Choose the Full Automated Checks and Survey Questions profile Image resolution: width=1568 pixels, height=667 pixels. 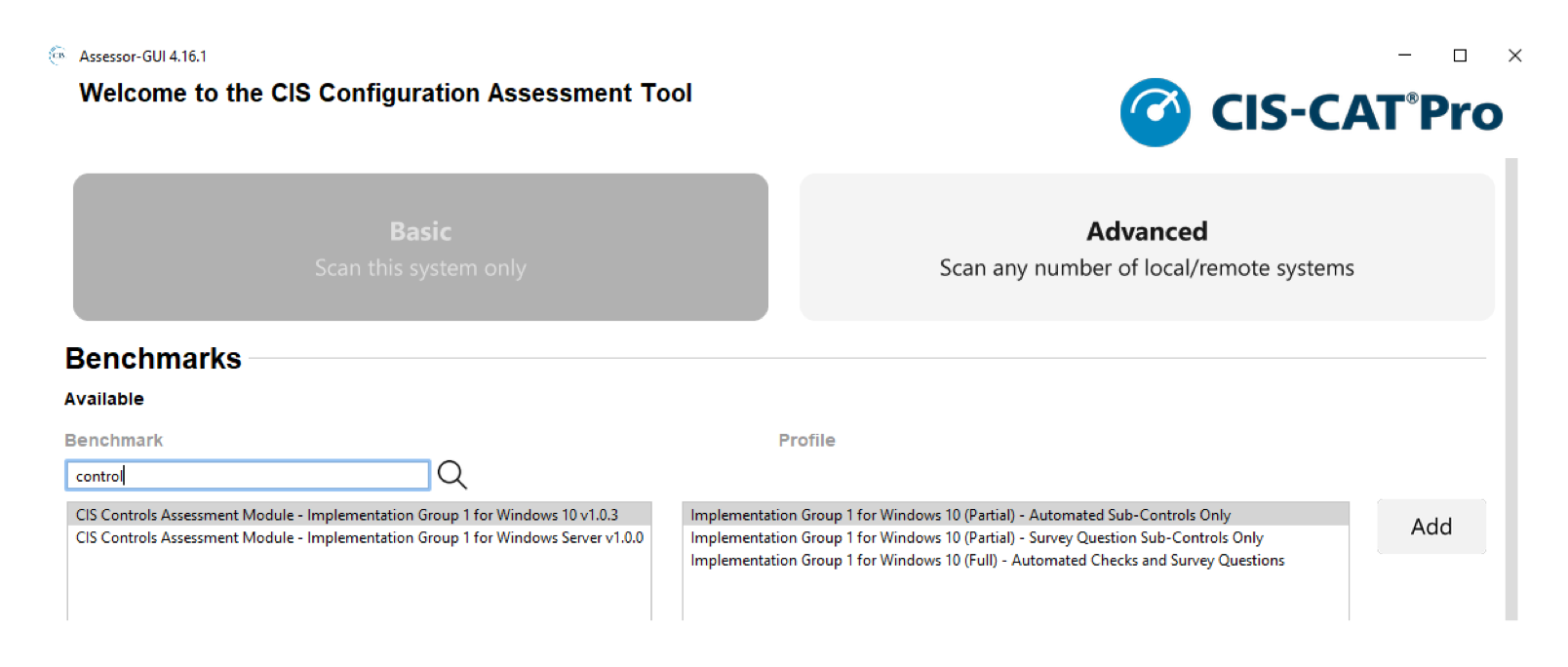click(987, 561)
